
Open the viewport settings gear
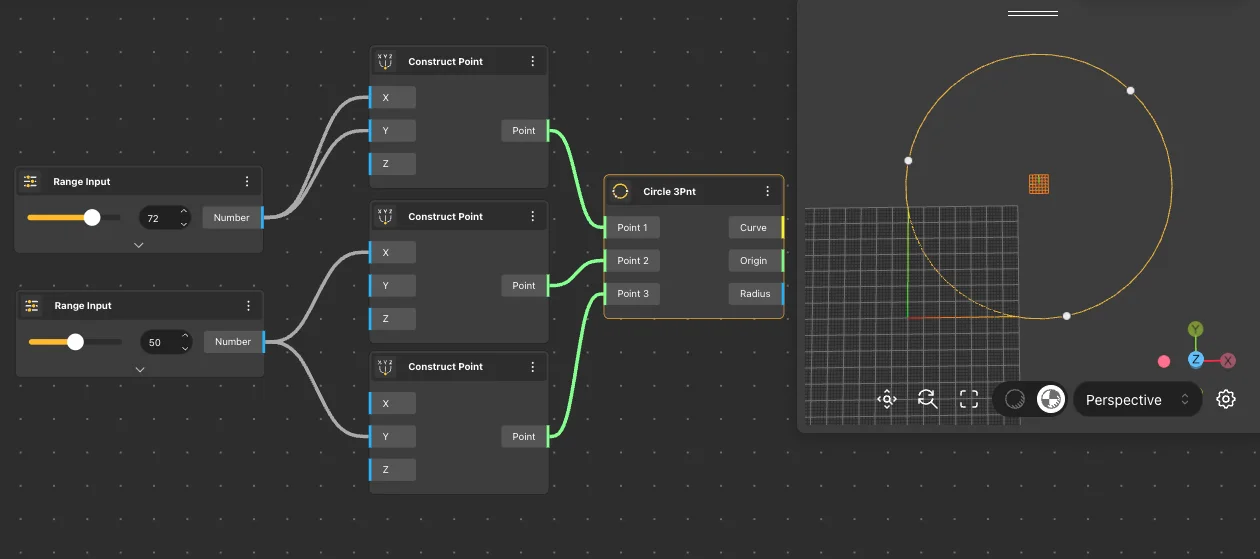[x=1226, y=400]
